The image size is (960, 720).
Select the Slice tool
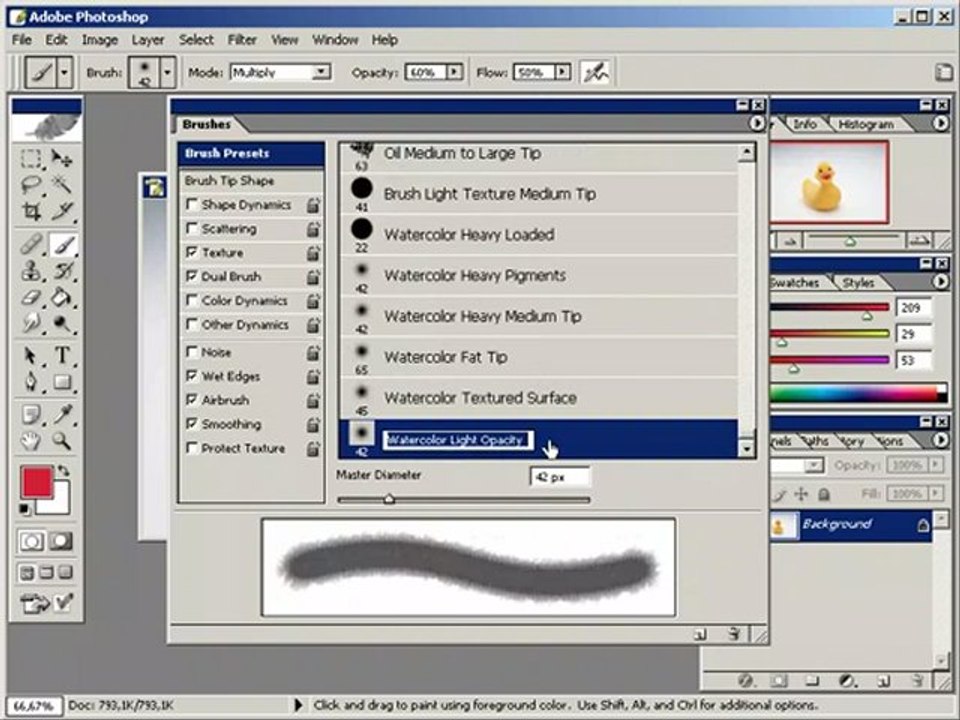[x=61, y=211]
